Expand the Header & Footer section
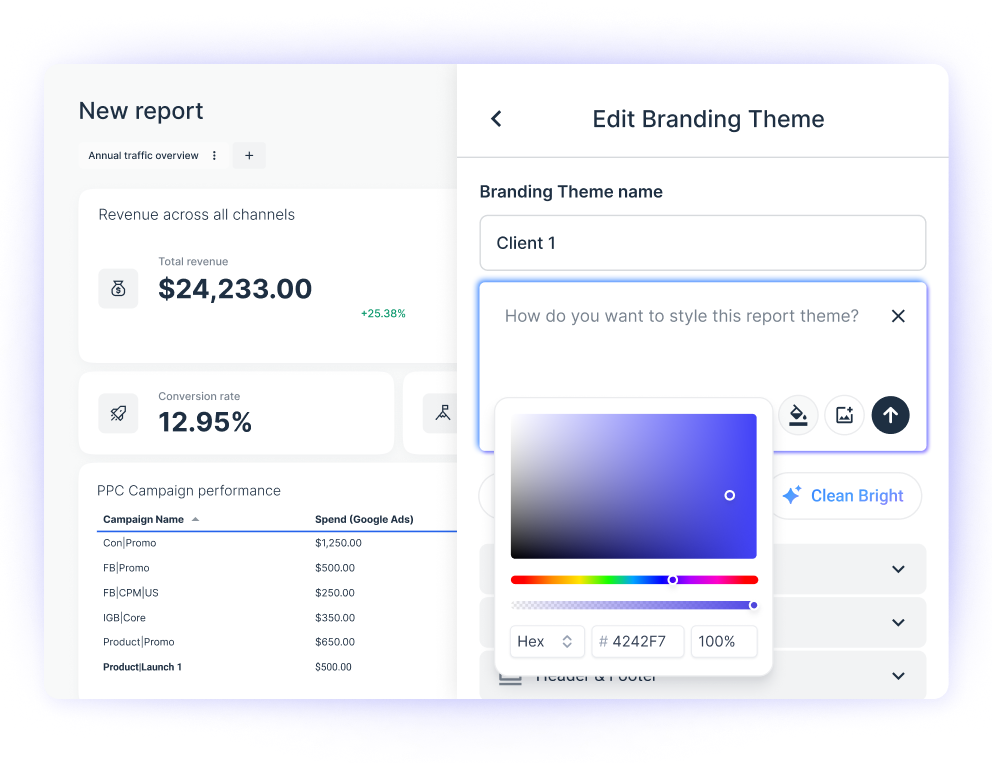Viewport: 992px width, 763px height. 897,675
